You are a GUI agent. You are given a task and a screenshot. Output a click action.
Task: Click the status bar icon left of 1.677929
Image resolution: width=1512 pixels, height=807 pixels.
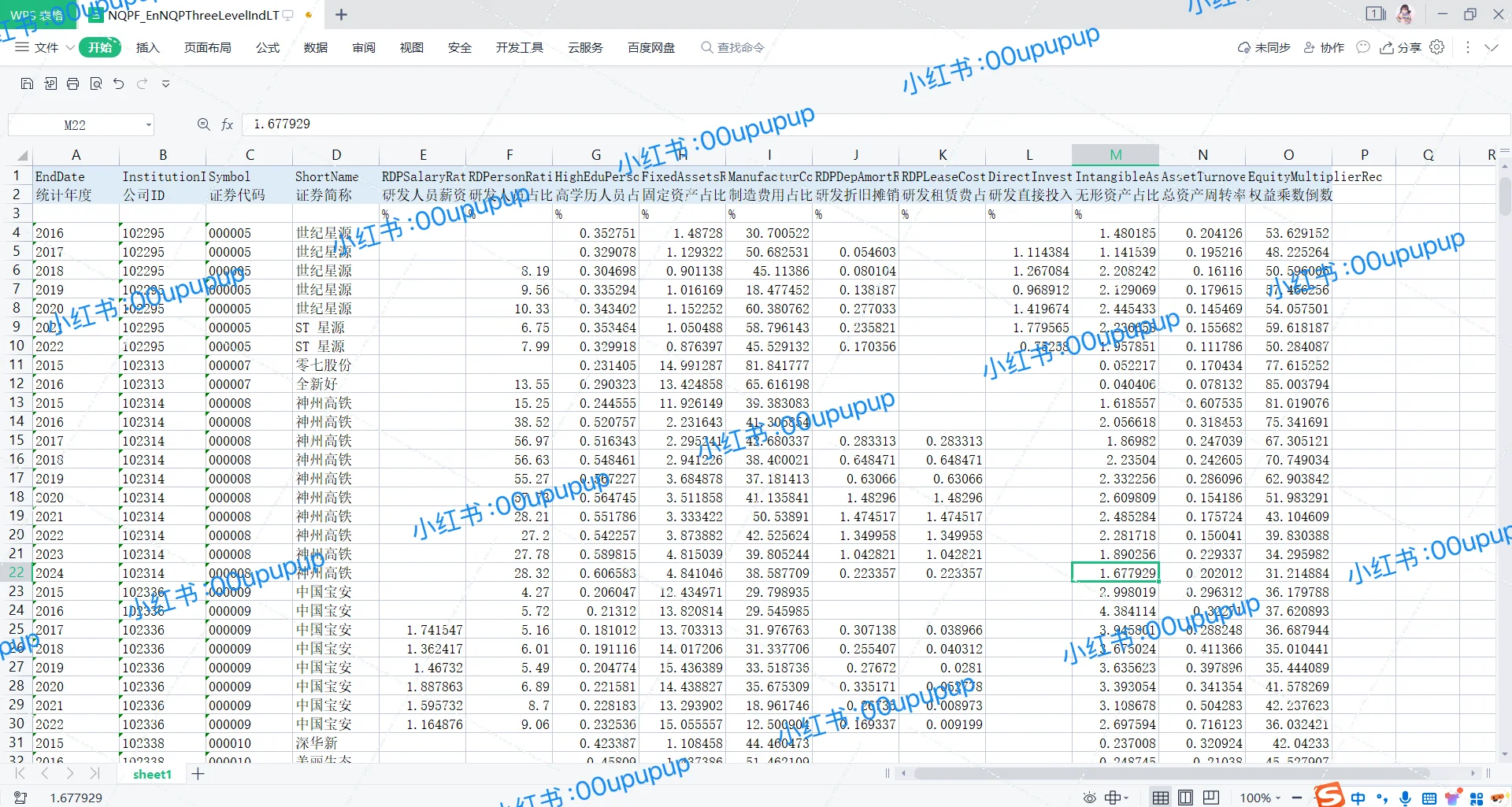20,798
